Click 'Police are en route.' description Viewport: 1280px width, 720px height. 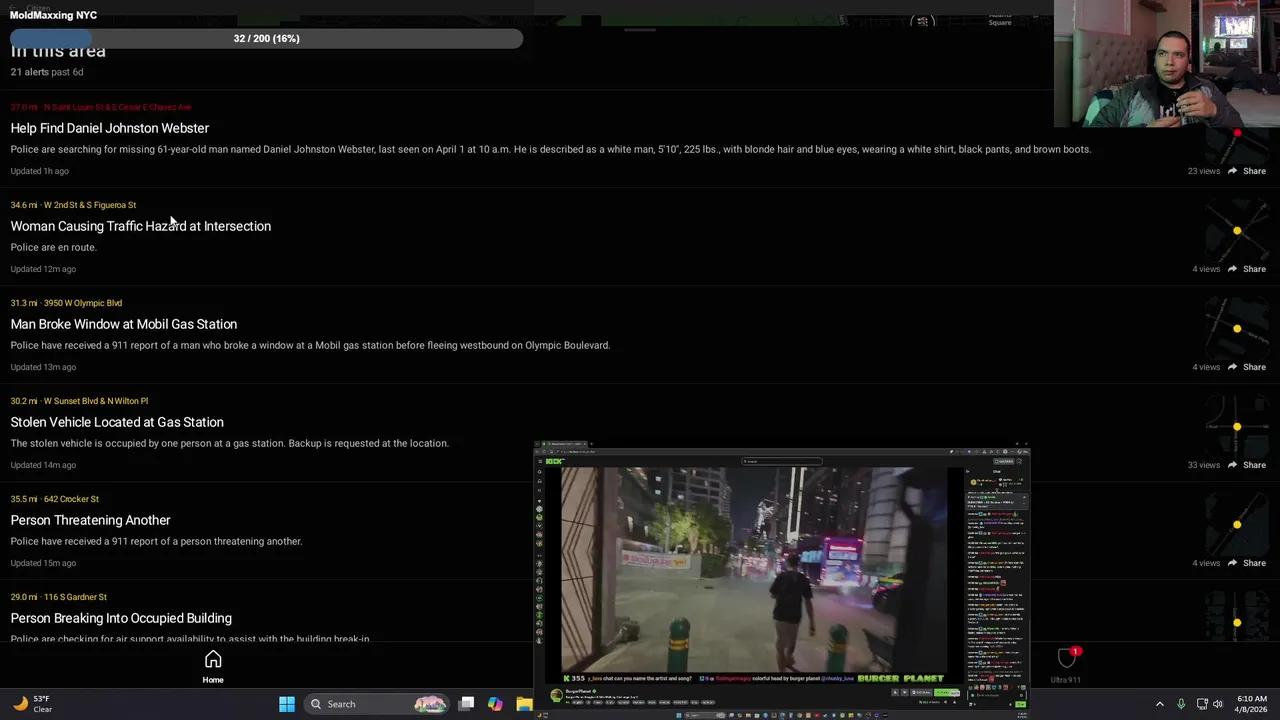[54, 247]
